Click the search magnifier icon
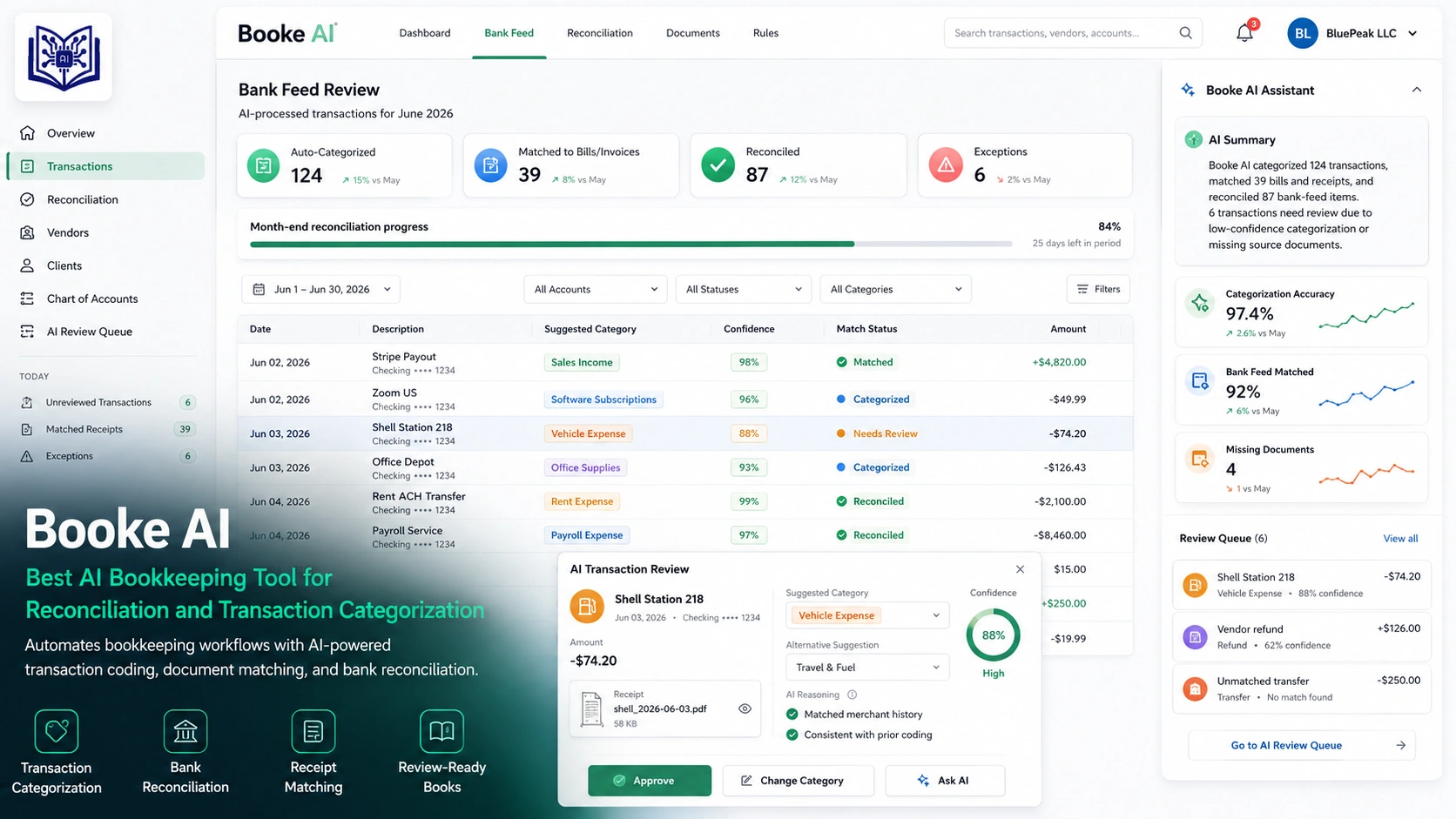The image size is (1456, 819). [1185, 33]
